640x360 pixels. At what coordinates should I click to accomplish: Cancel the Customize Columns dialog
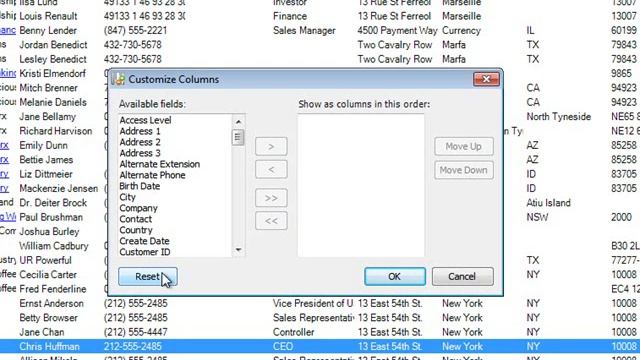coord(462,276)
